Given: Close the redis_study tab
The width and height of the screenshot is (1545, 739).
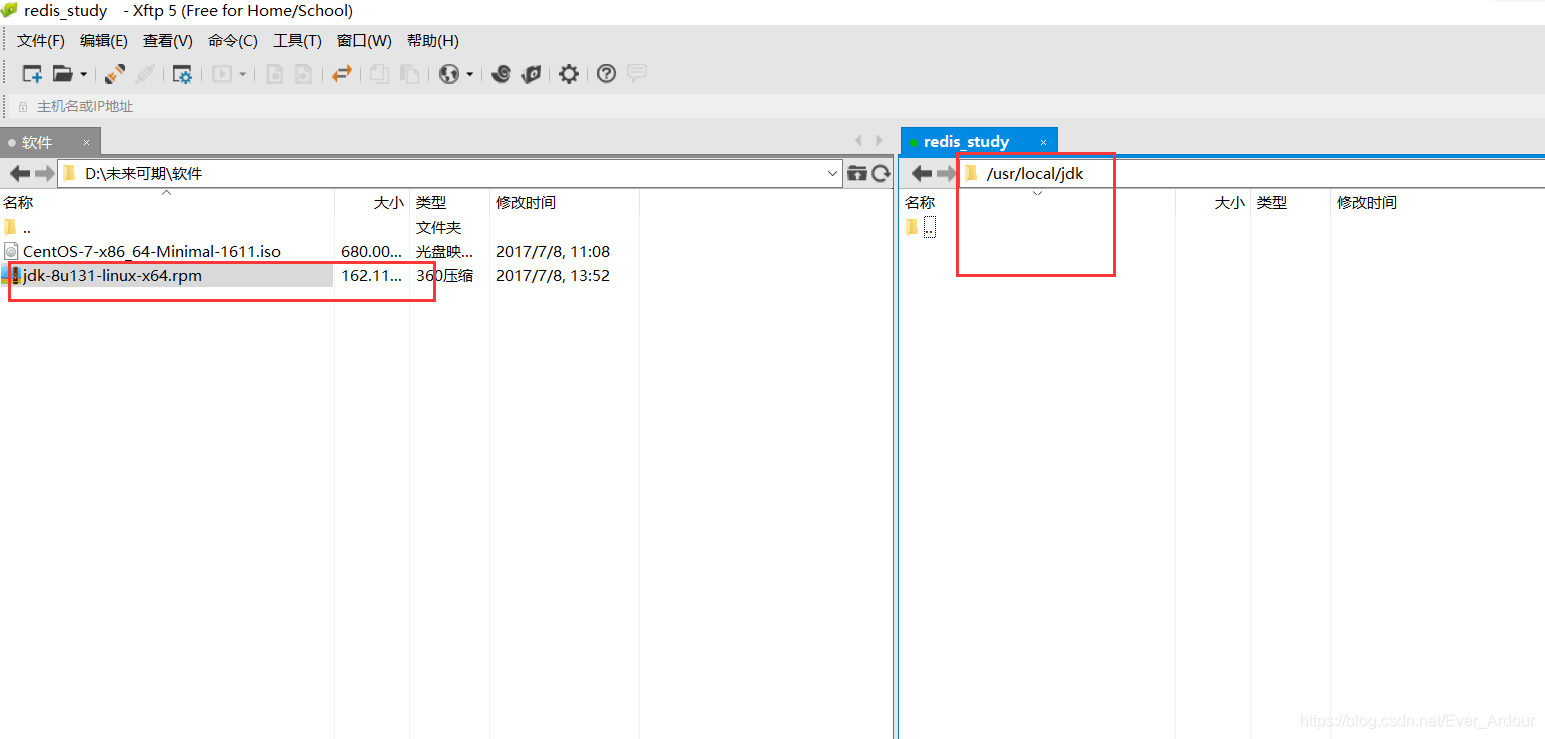Looking at the screenshot, I should (1043, 142).
